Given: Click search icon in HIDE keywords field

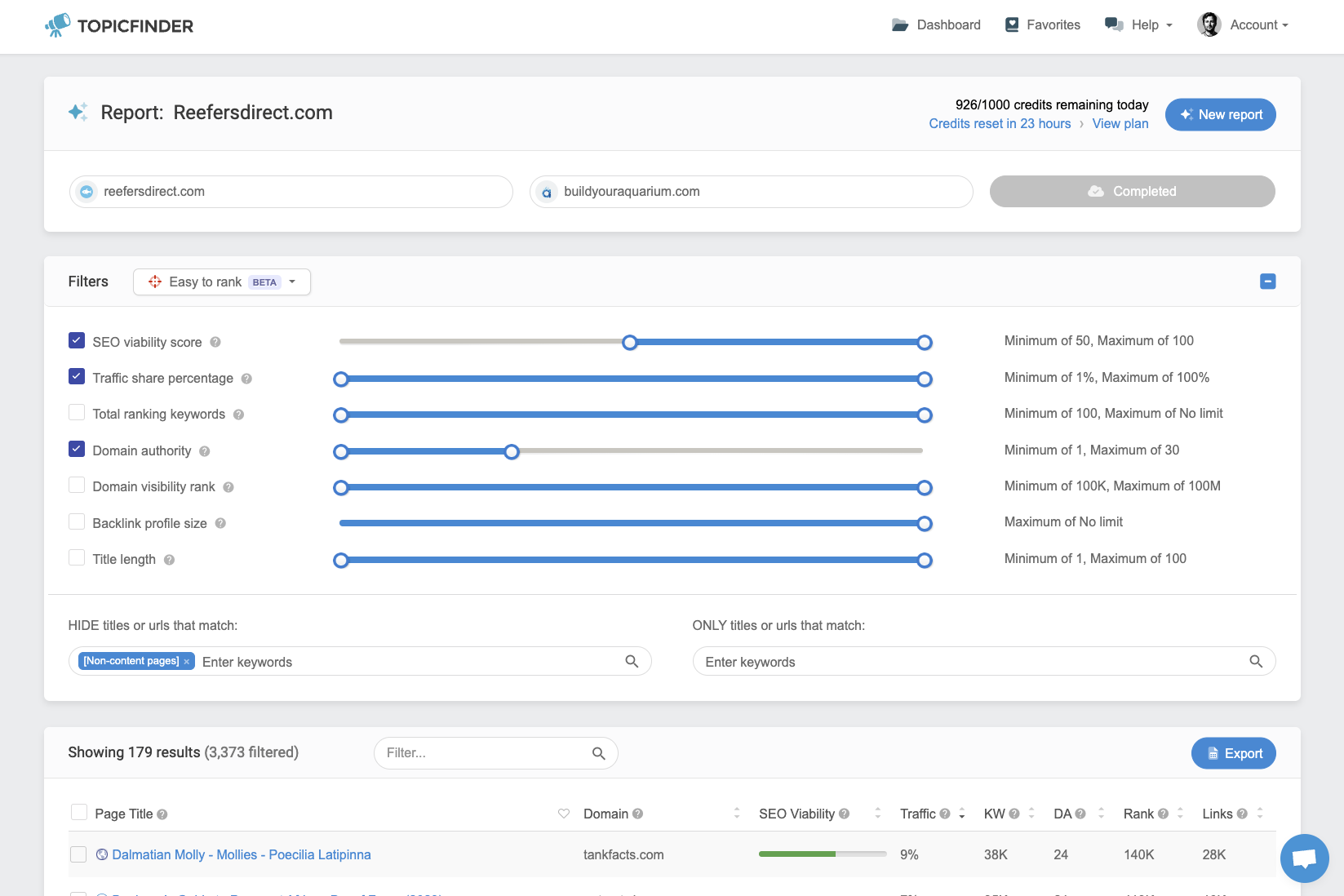Looking at the screenshot, I should [632, 661].
